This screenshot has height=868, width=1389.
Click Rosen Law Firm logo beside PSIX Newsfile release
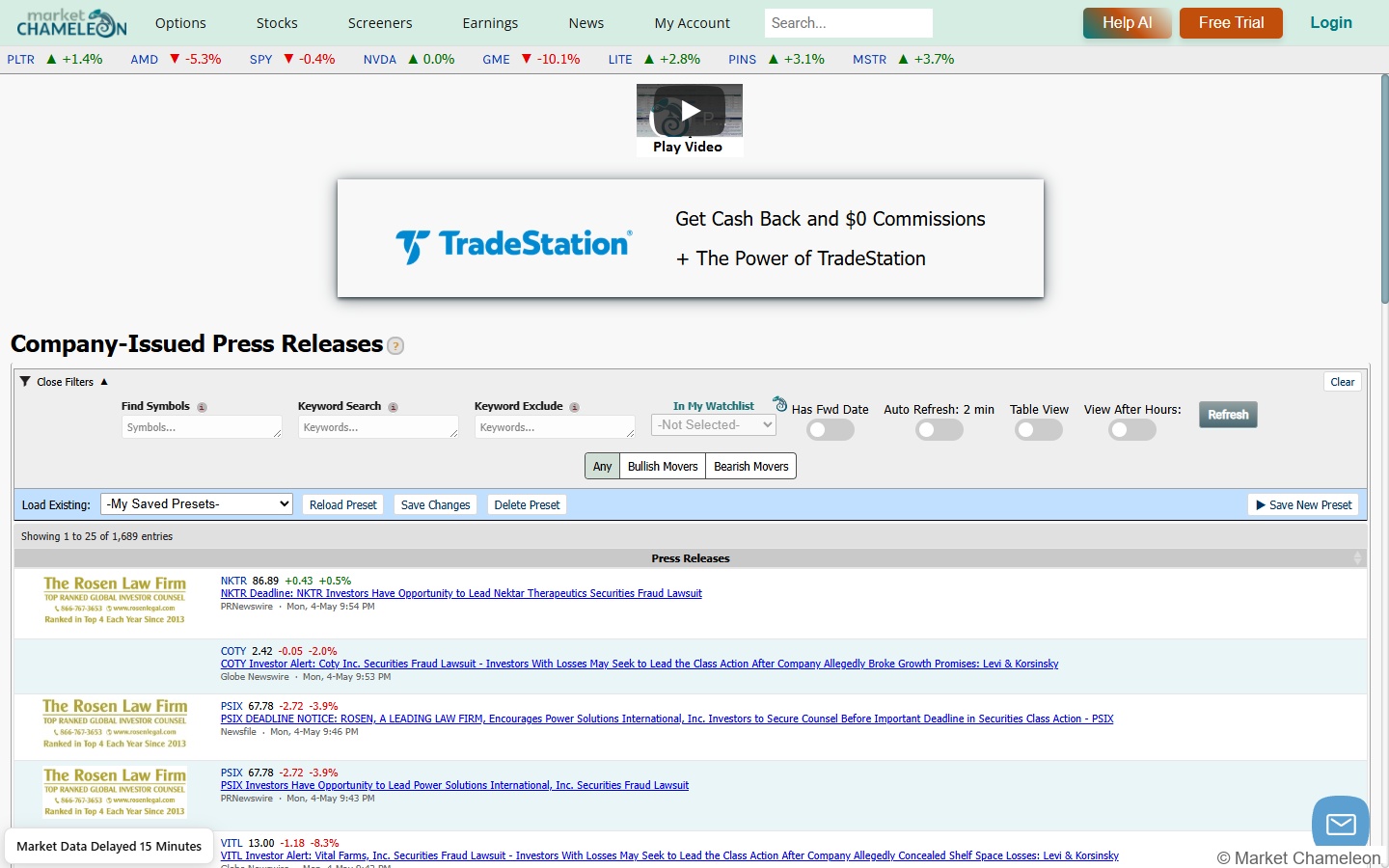(115, 723)
